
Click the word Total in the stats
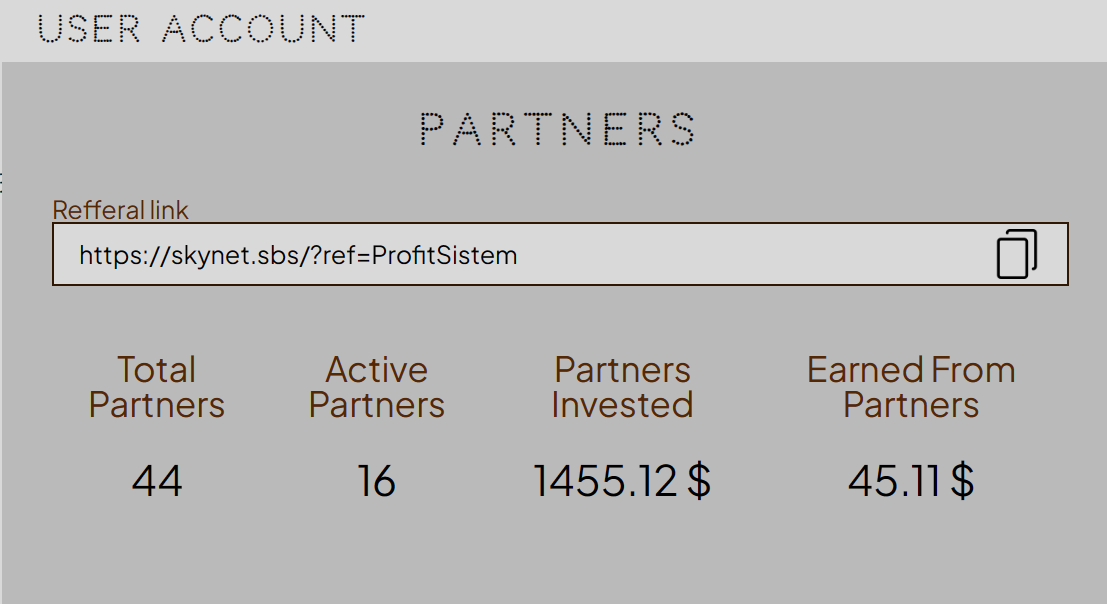[x=157, y=370]
